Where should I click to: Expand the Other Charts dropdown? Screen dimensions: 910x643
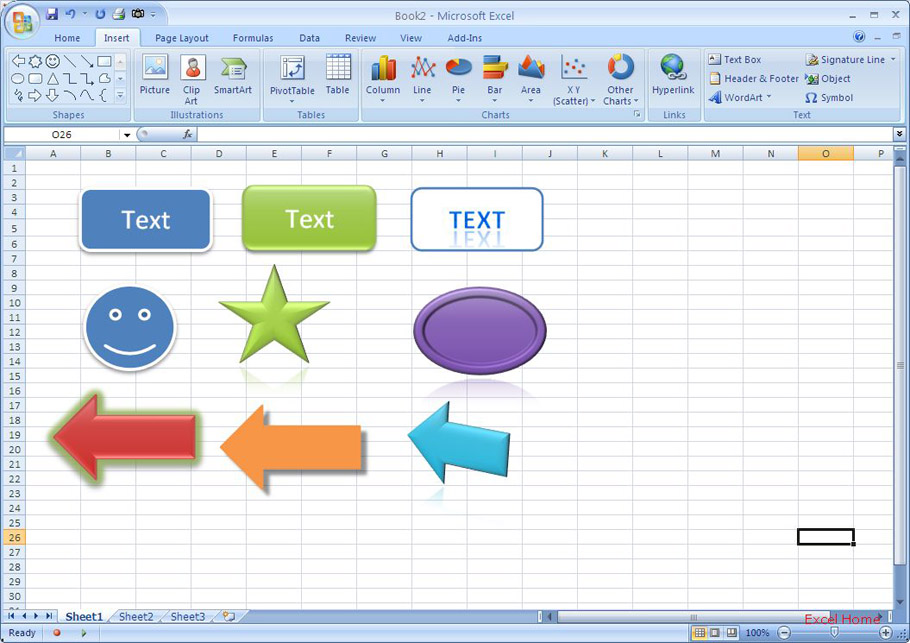tap(620, 78)
